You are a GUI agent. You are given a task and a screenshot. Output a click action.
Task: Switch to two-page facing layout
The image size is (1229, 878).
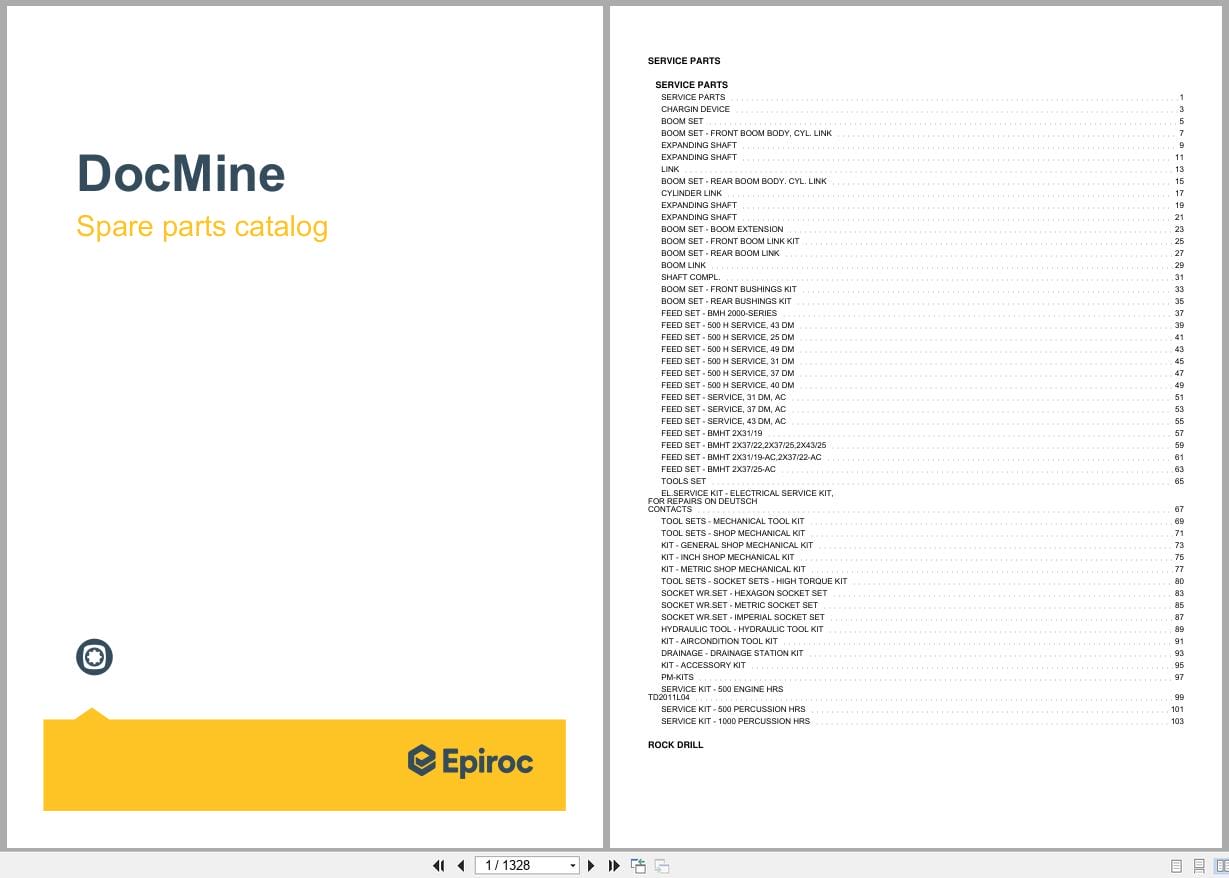[1220, 866]
